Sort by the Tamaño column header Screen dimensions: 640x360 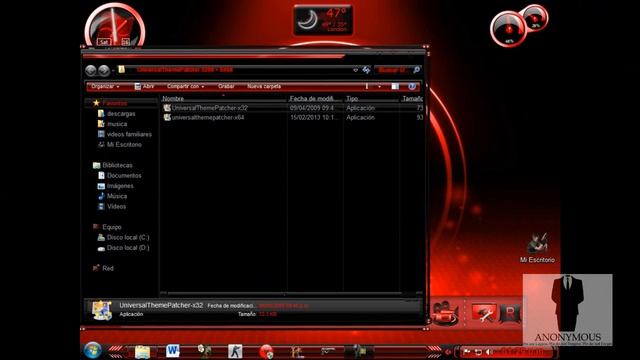point(411,98)
